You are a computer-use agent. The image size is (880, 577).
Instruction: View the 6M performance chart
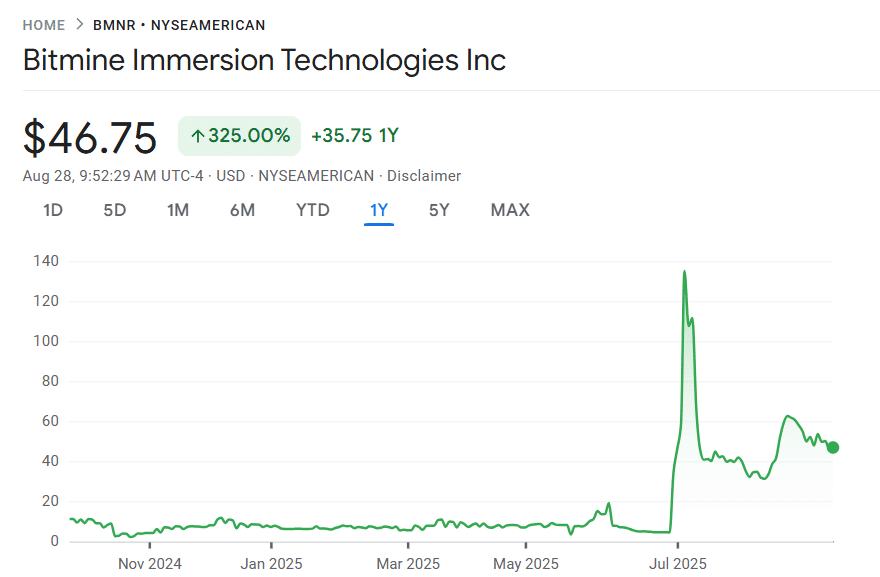[242, 210]
